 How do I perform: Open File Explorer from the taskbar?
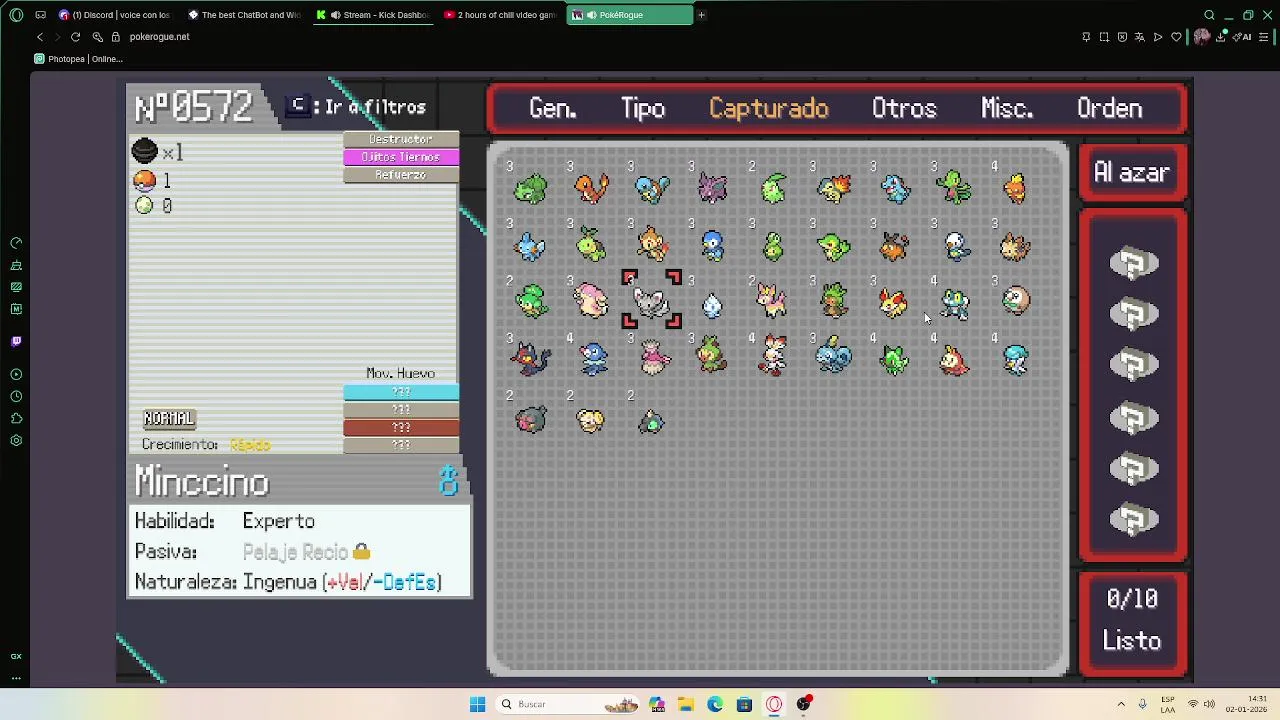point(686,704)
